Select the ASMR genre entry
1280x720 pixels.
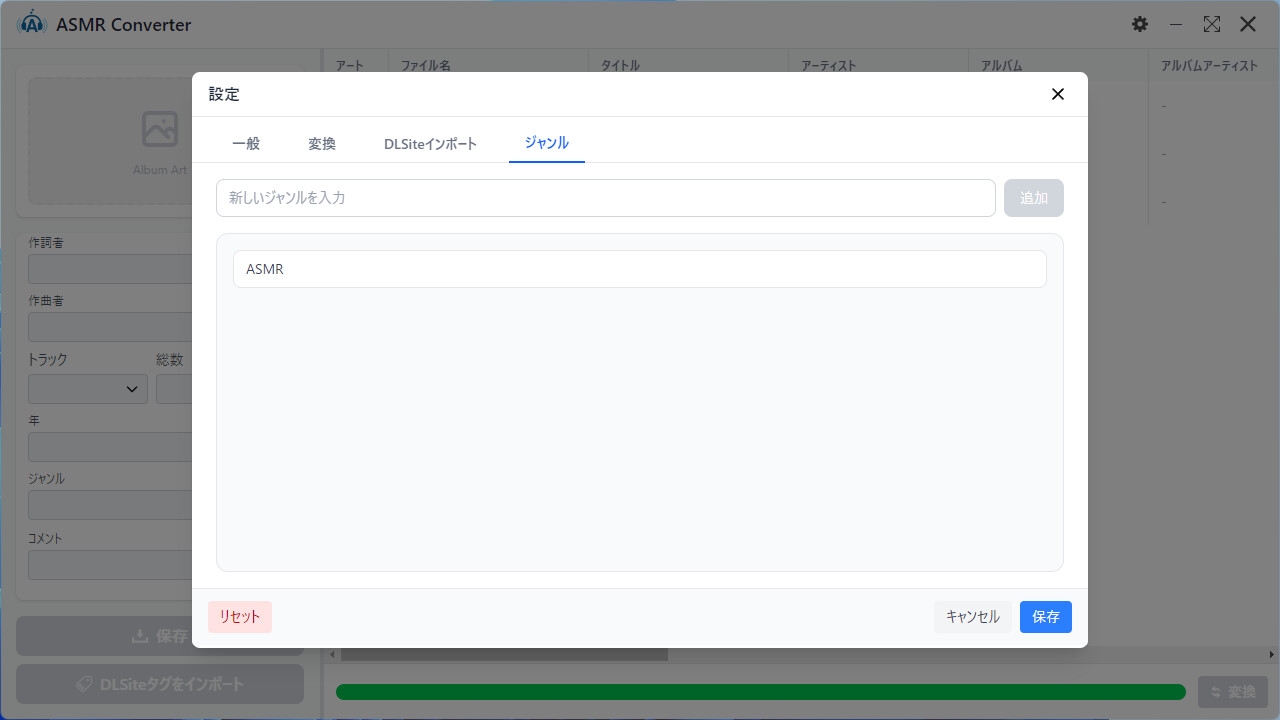[x=640, y=269]
